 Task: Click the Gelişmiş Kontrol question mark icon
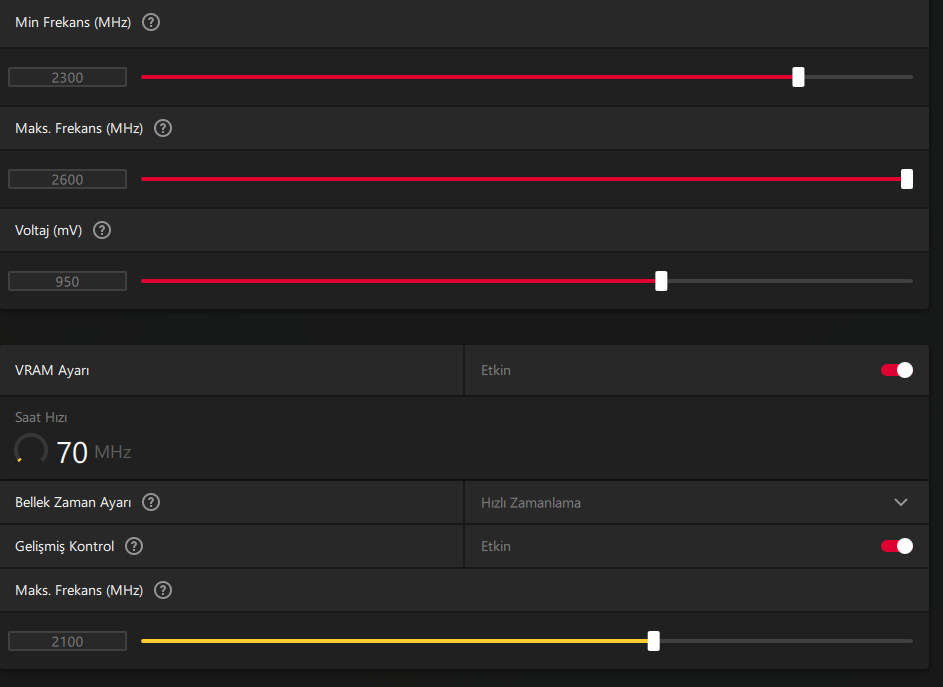point(134,546)
